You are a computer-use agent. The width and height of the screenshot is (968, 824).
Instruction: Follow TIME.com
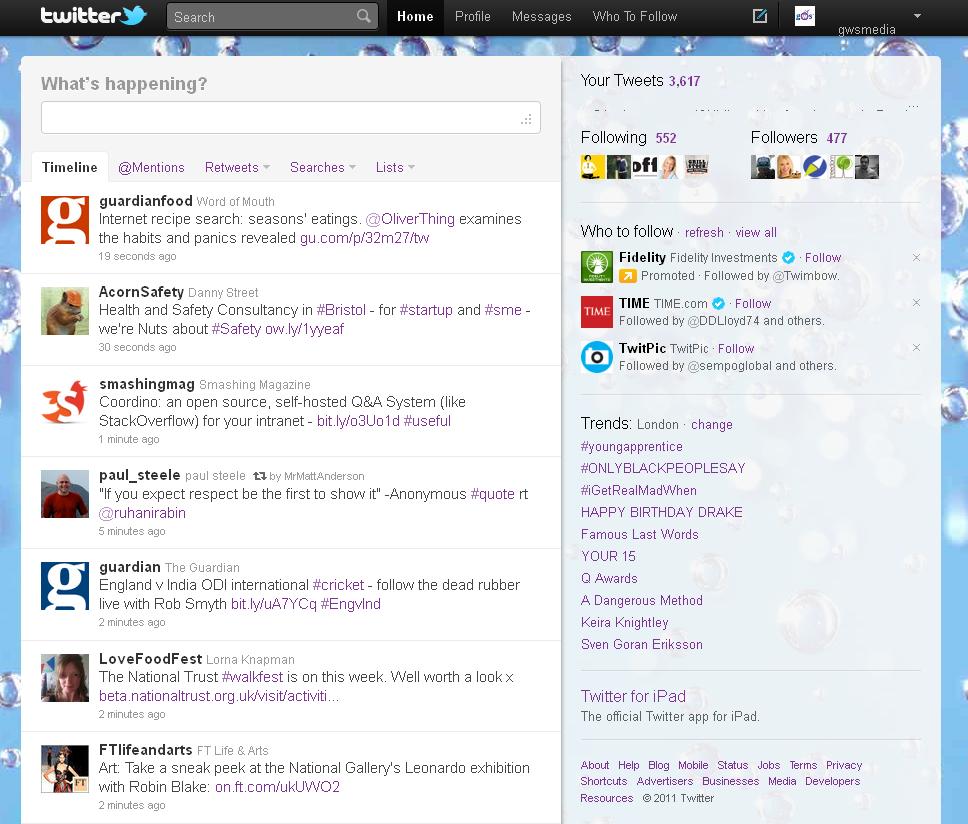click(753, 303)
